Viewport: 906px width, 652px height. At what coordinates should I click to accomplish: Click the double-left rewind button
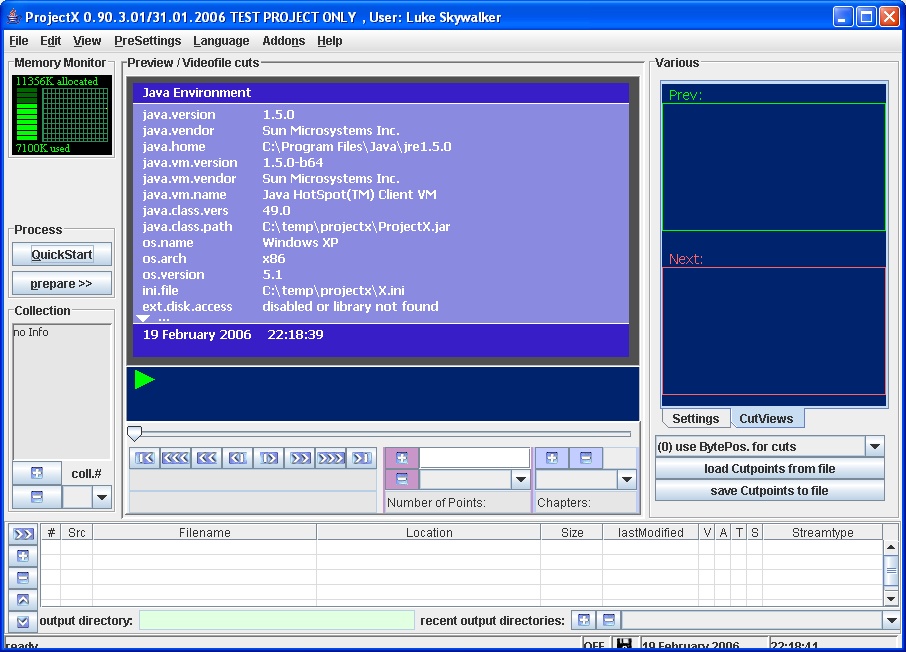coord(206,458)
